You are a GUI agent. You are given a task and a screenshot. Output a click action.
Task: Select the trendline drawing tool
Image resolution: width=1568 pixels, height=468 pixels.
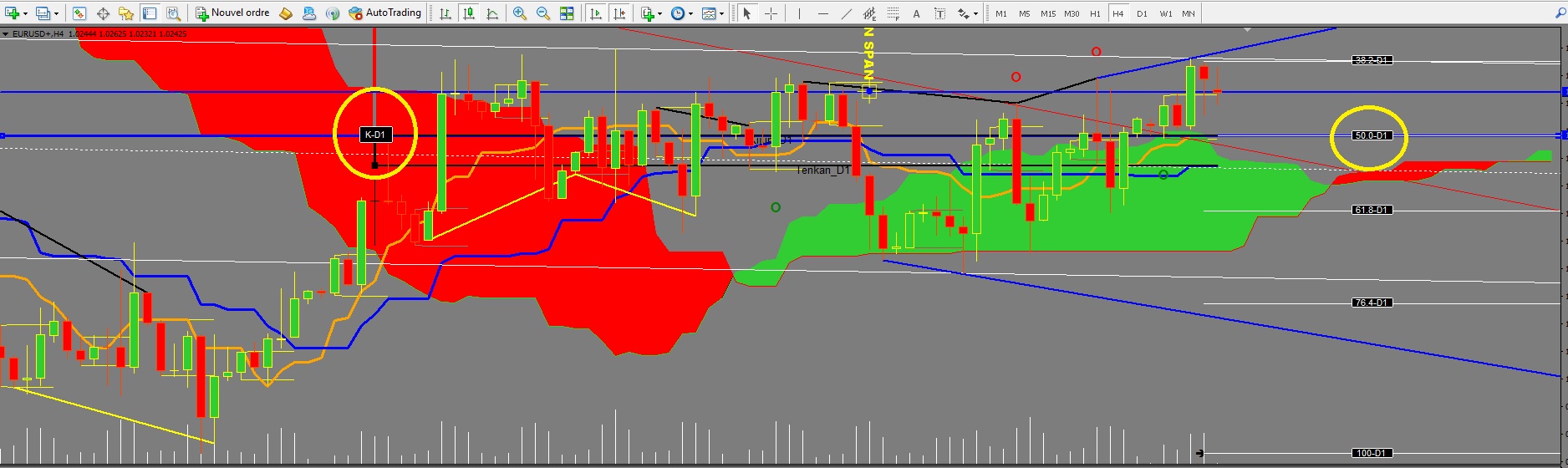tap(847, 13)
